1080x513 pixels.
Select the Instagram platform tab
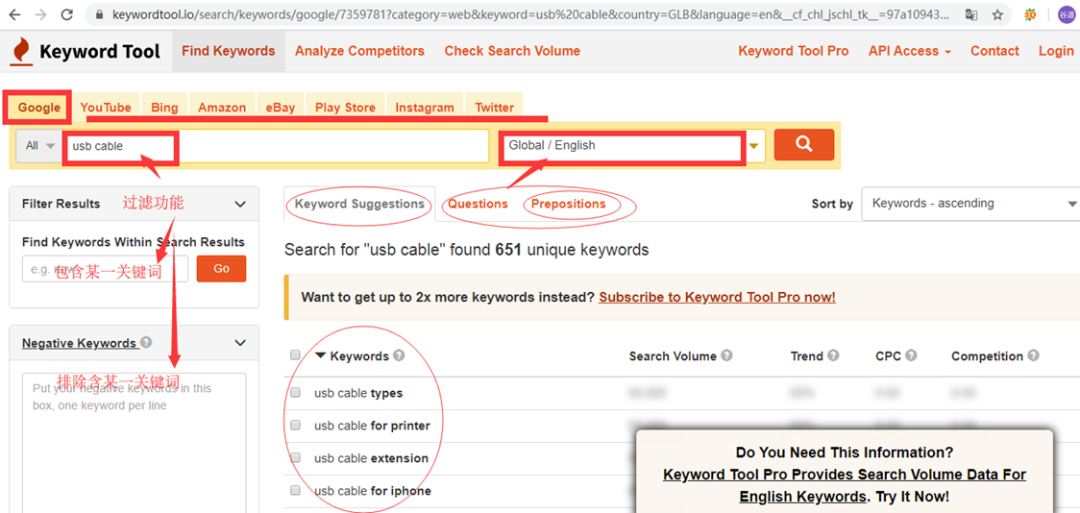tap(424, 107)
